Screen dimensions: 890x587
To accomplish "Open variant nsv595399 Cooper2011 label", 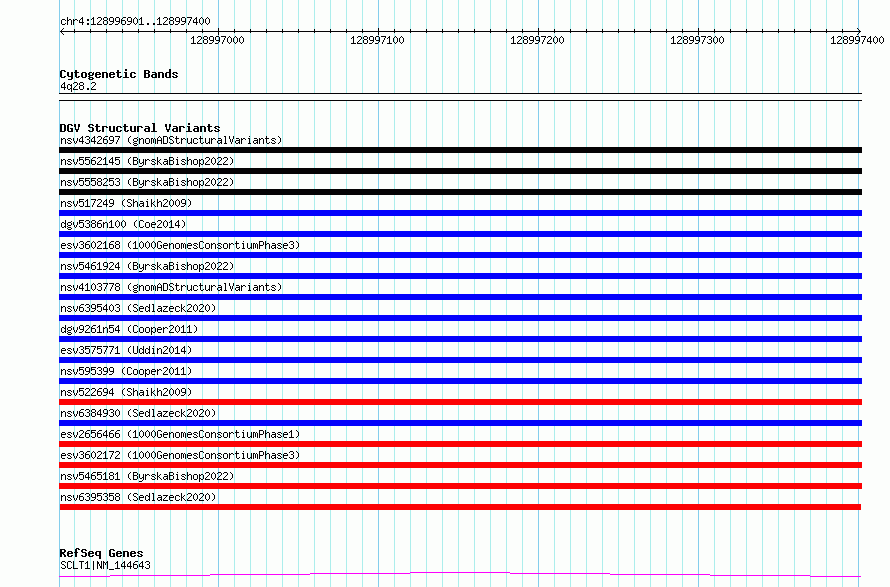I will pyautogui.click(x=126, y=371).
